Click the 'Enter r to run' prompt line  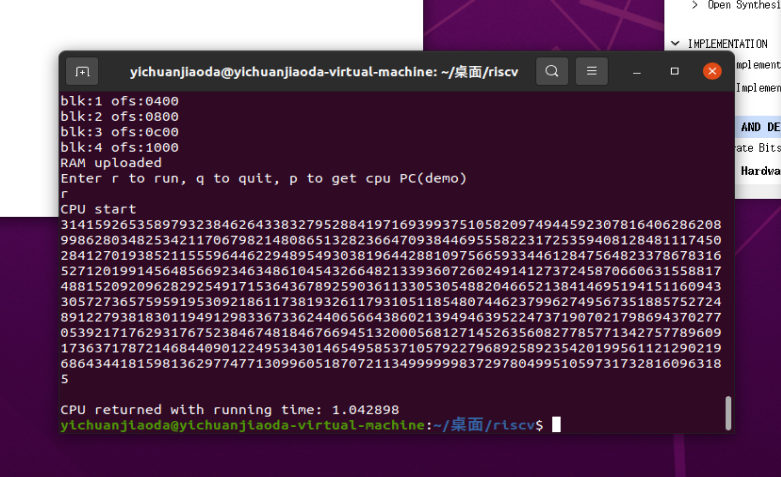pos(263,178)
